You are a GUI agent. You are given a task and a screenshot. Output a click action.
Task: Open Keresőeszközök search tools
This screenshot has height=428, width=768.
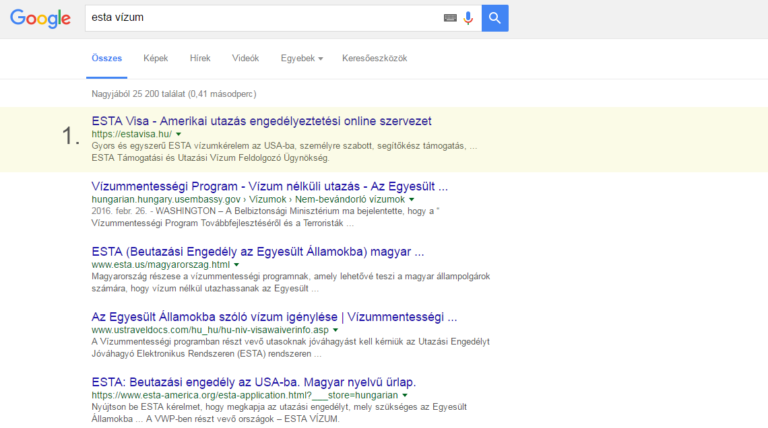click(x=374, y=58)
